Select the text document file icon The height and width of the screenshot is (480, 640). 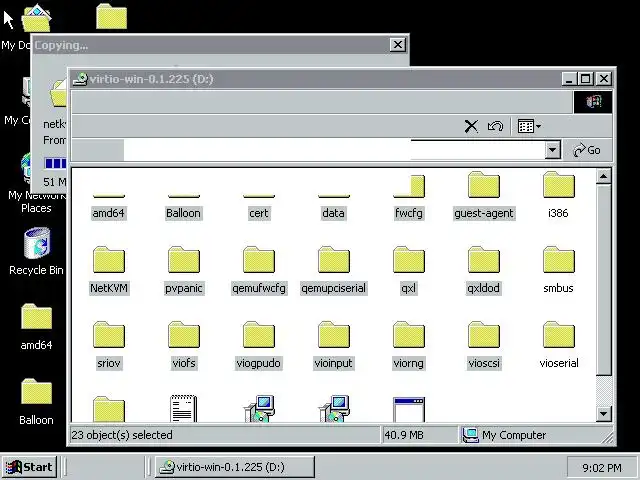183,408
